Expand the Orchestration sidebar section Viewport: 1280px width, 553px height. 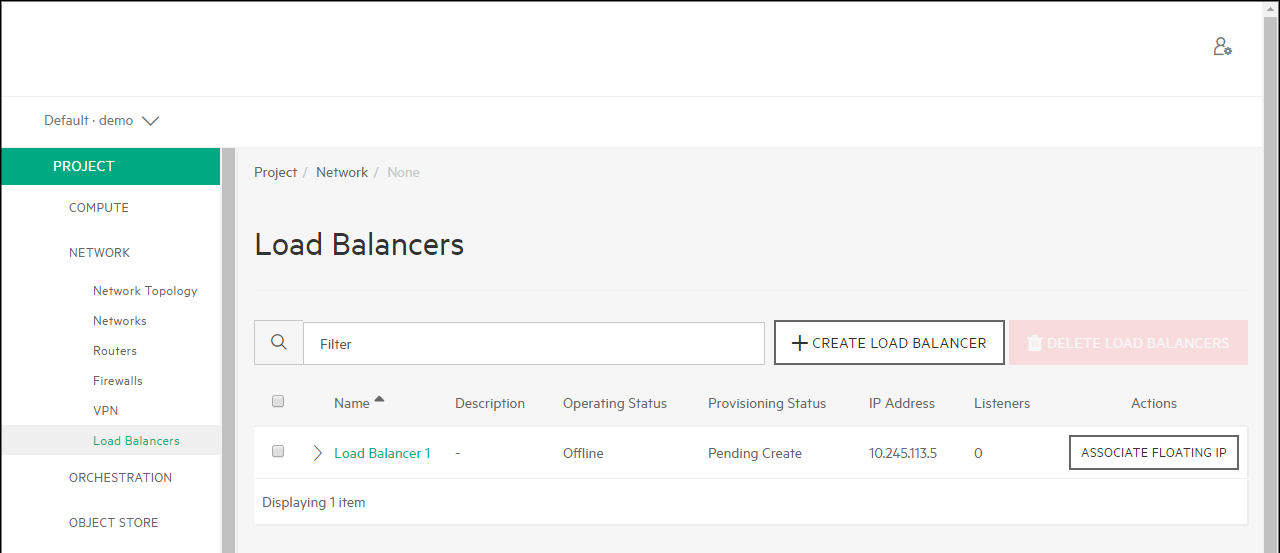coord(120,478)
